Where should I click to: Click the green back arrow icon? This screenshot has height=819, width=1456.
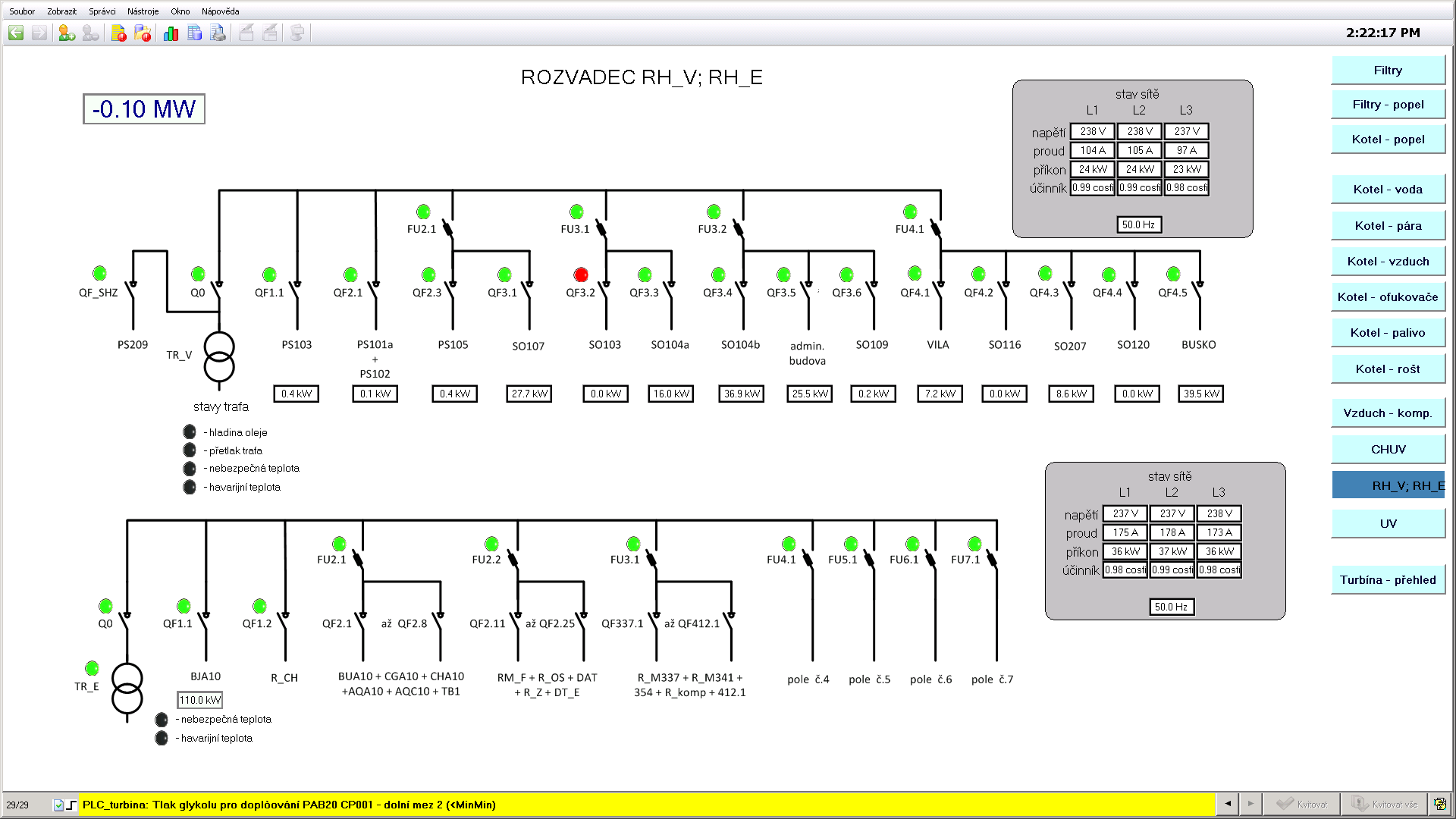[x=16, y=33]
